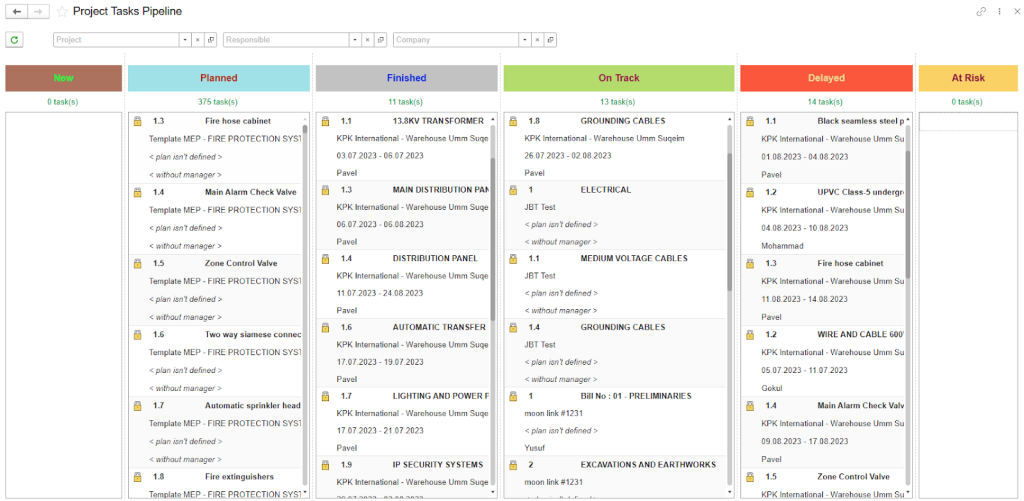This screenshot has height=501, width=1024.
Task: Click lock icon on Fire hose cabinet in Planned
Action: click(138, 121)
